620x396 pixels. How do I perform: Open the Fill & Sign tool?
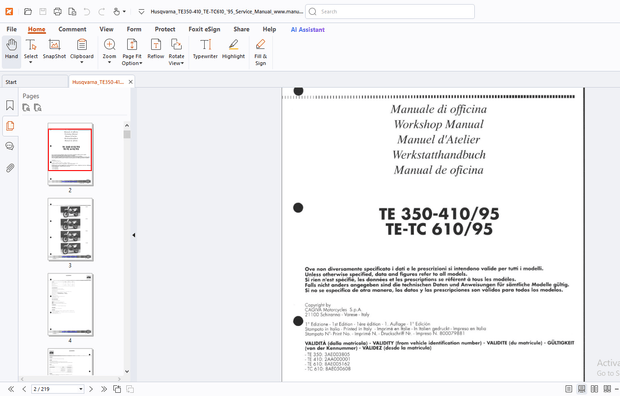(x=261, y=51)
